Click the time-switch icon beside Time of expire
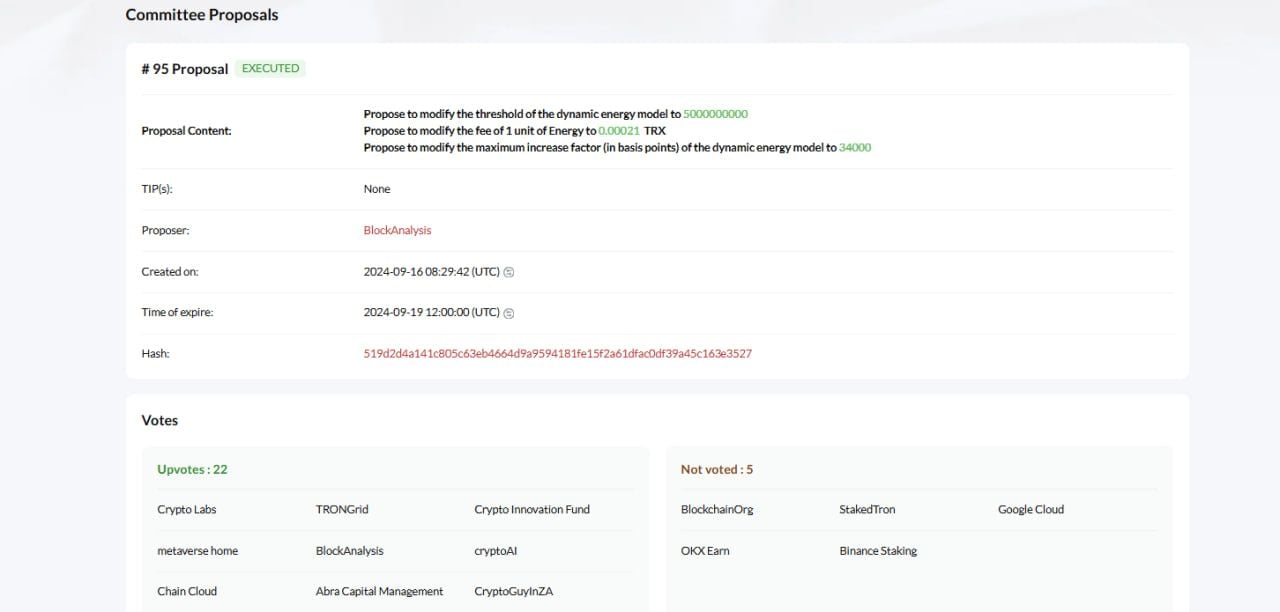The image size is (1280, 612). [509, 313]
